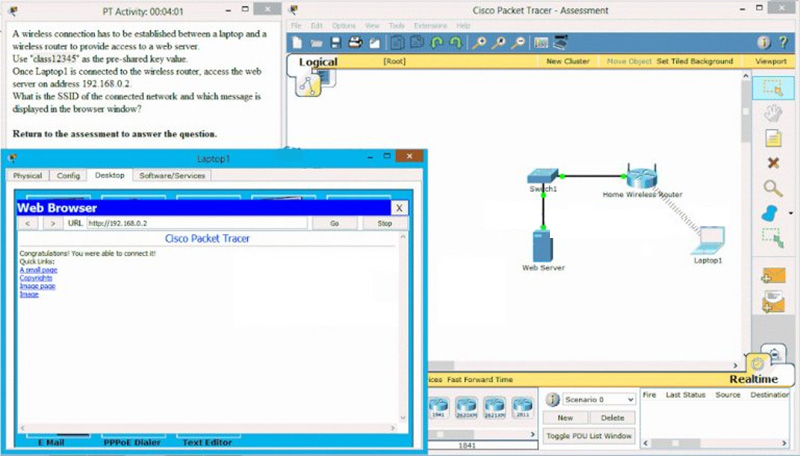Open the Options menu
The height and width of the screenshot is (456, 800).
click(x=343, y=26)
